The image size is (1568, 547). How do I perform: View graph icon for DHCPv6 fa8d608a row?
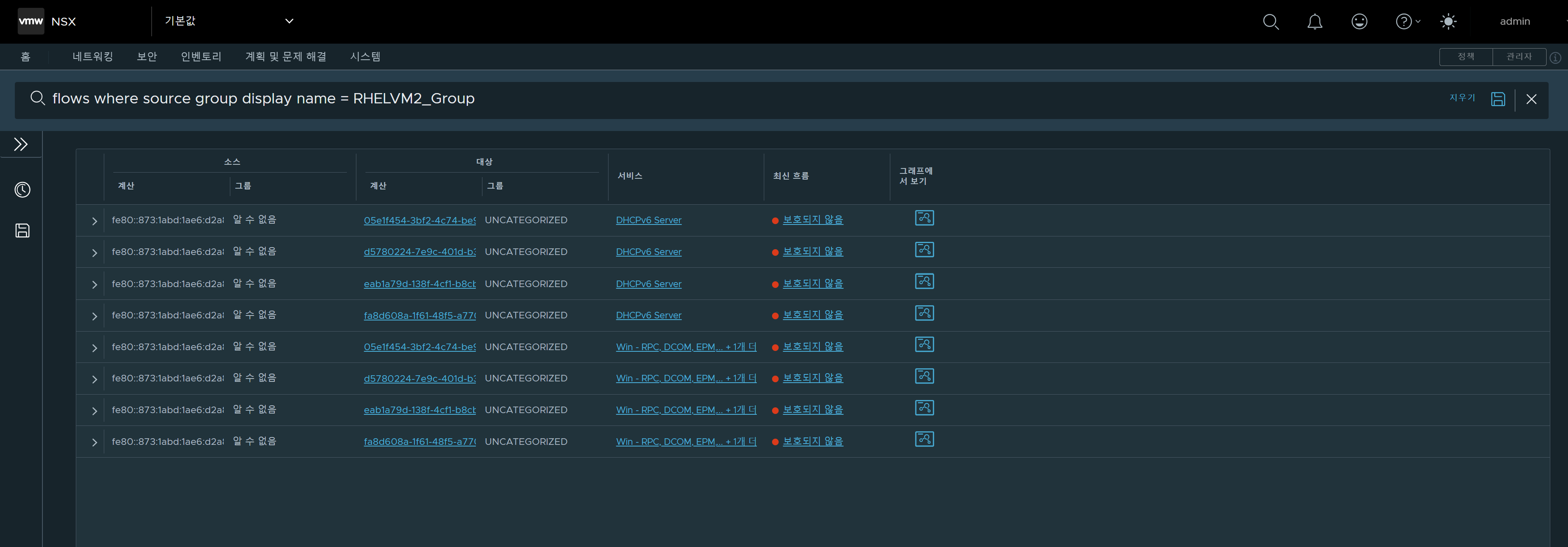[x=924, y=313]
